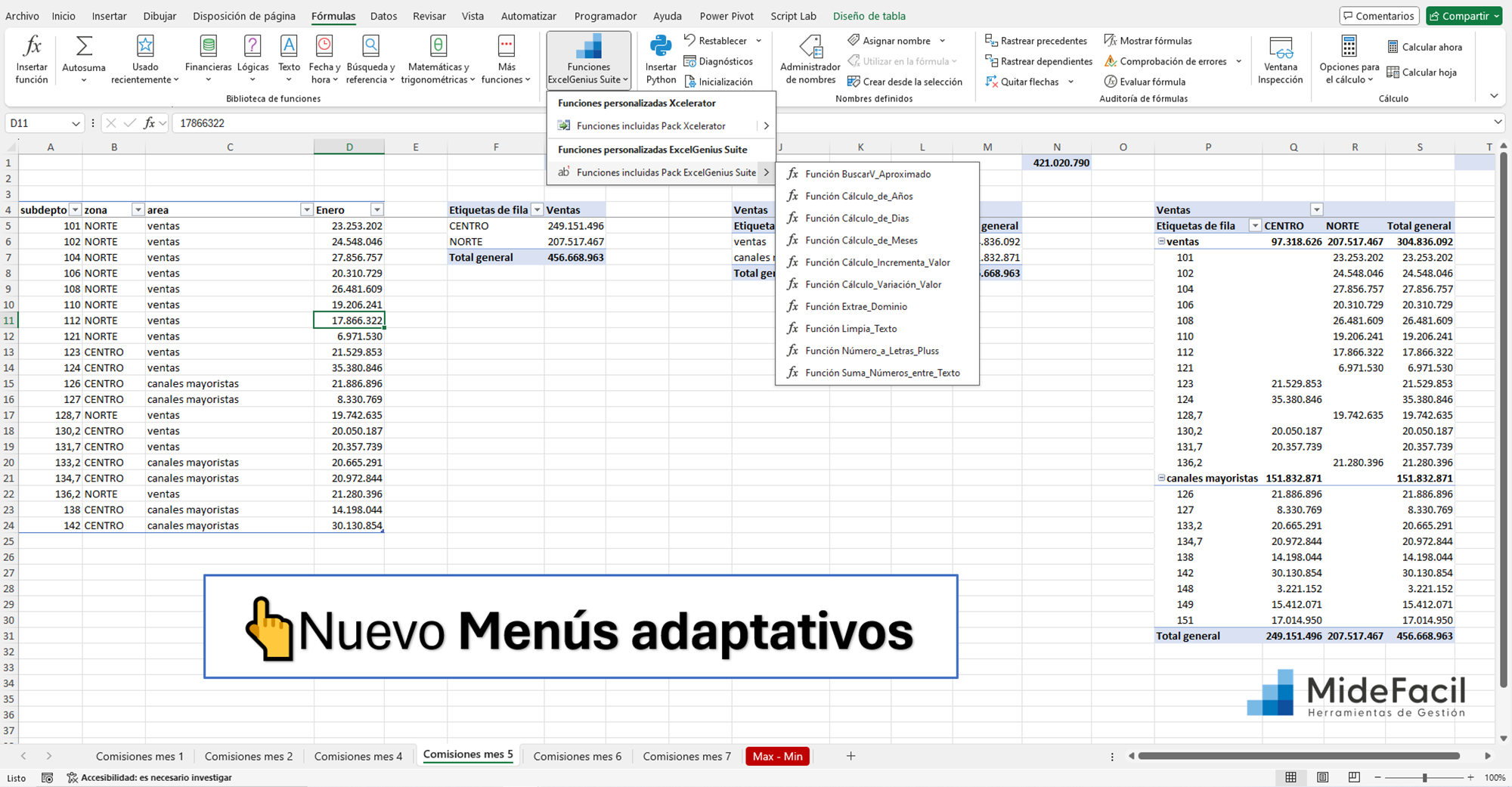
Task: Open Administrador de nombres
Action: pyautogui.click(x=810, y=59)
